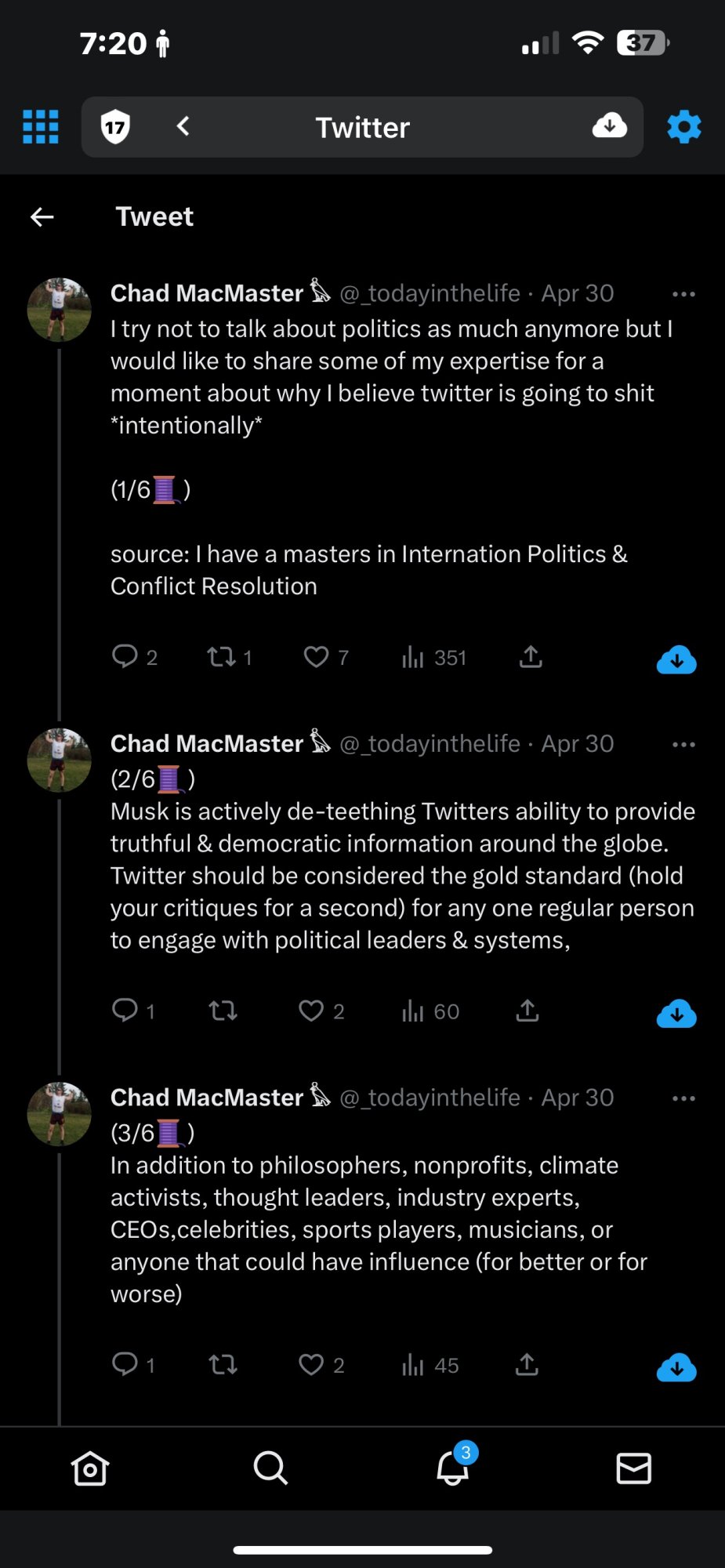Open more options on the 2/6 tweet
The height and width of the screenshot is (1568, 725).
[683, 745]
